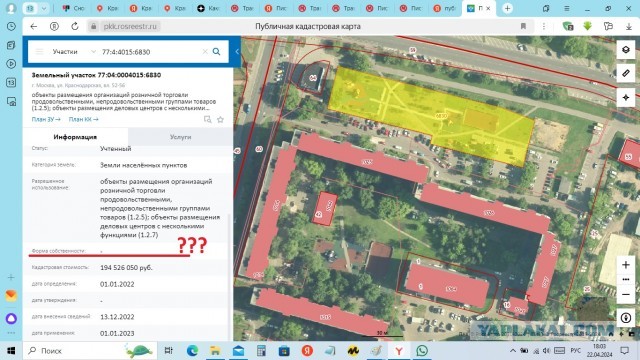Click the search magnifier icon
The width and height of the screenshot is (640, 360).
pos(216,51)
